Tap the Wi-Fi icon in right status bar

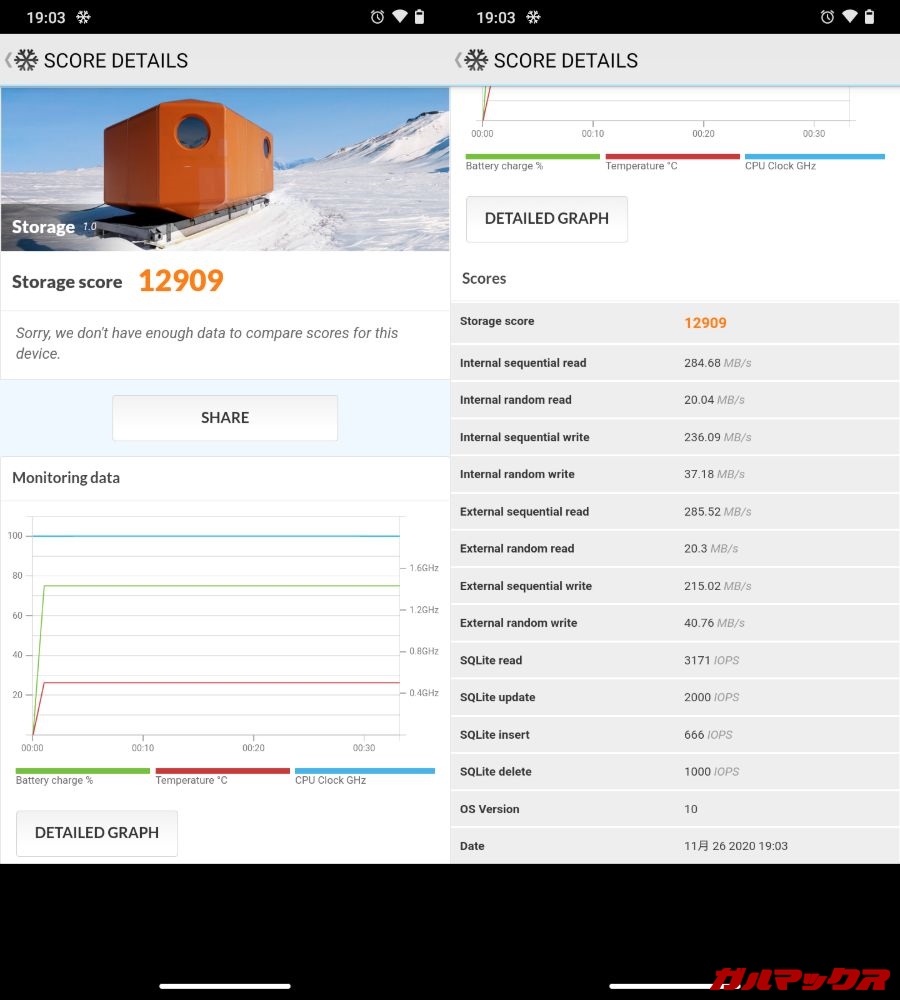point(850,17)
